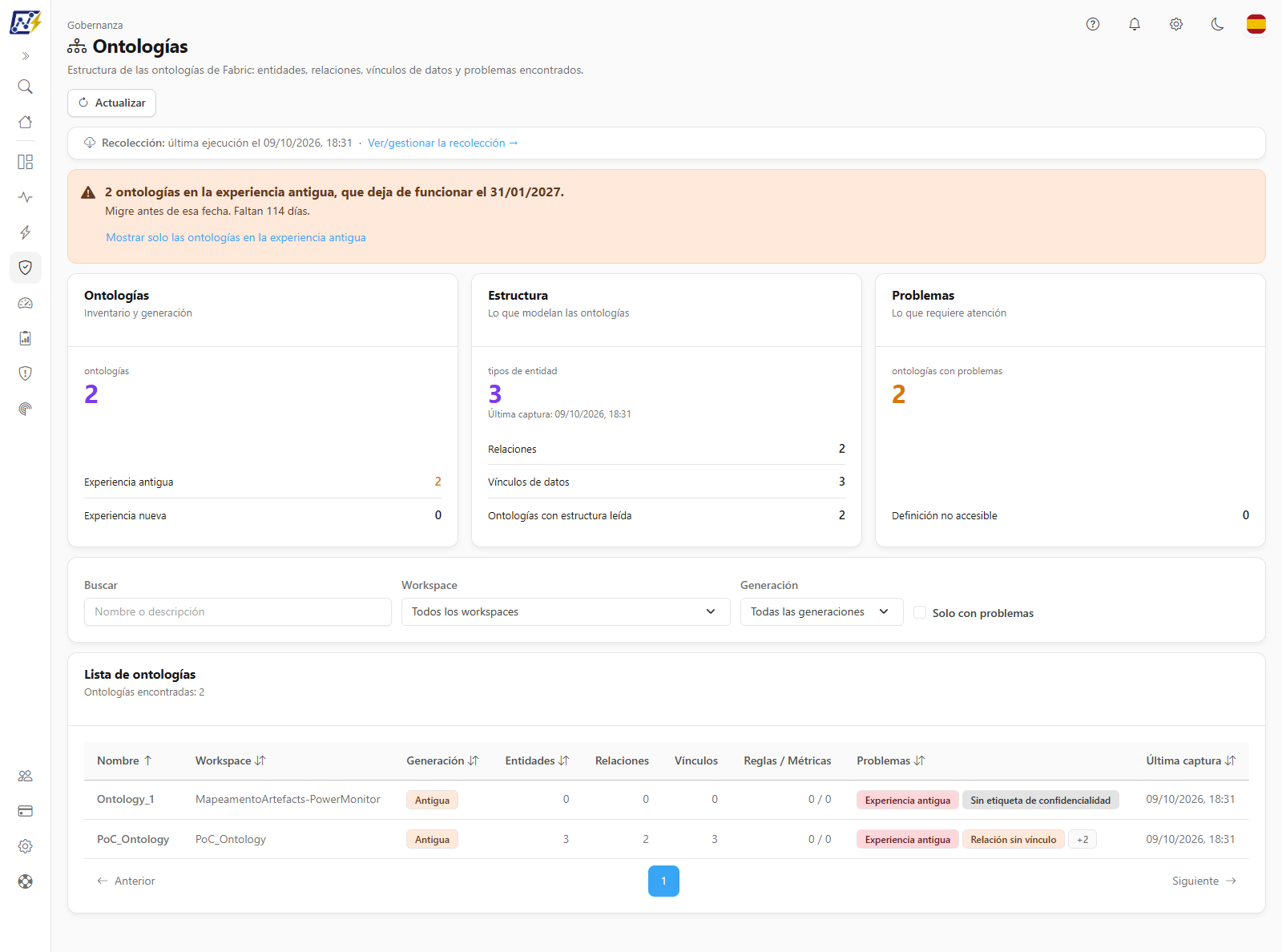Click the app logo in top-left corner

(26, 22)
